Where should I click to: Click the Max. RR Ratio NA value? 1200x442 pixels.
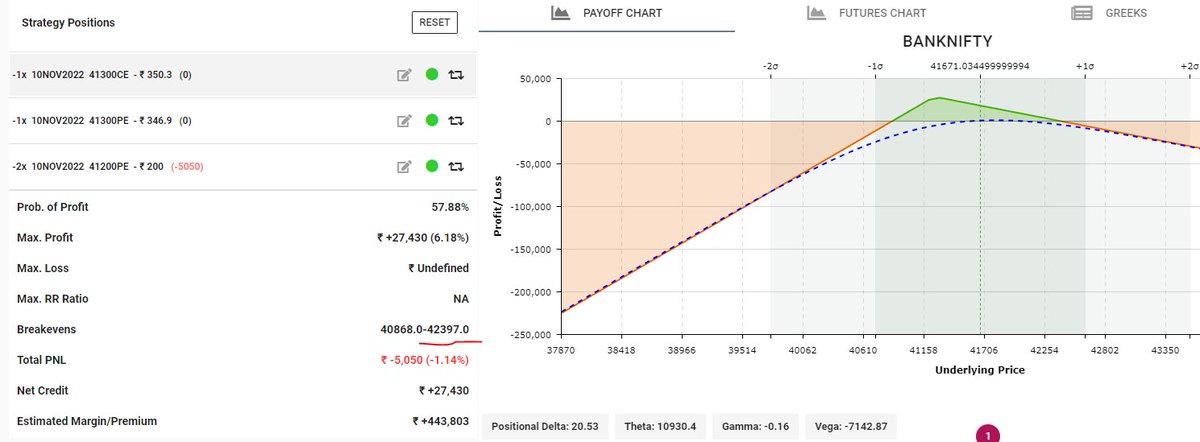[x=461, y=298]
